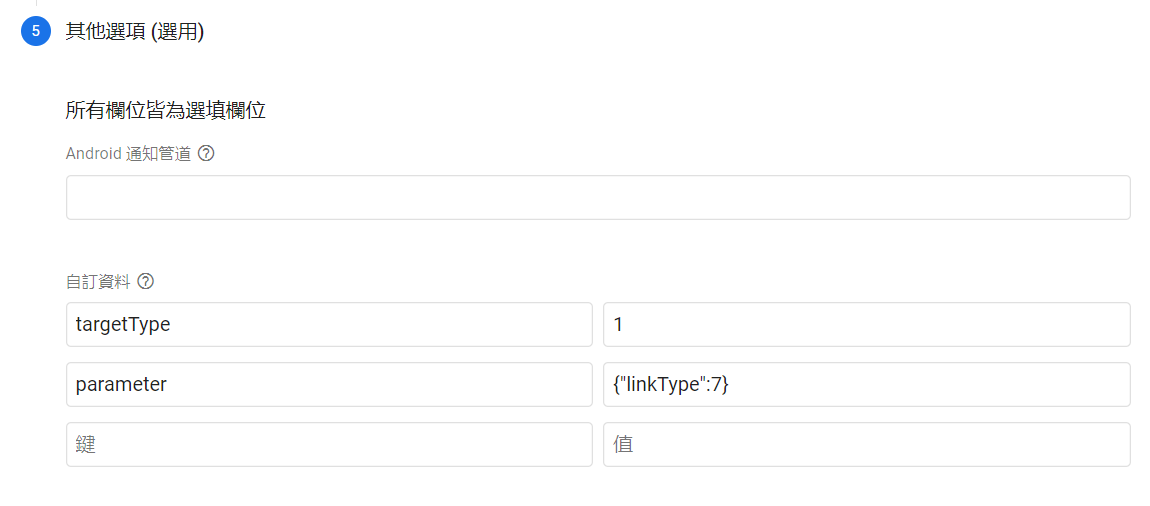Focus the empty 值 value field
Viewport: 1150px width, 506px height.
866,444
